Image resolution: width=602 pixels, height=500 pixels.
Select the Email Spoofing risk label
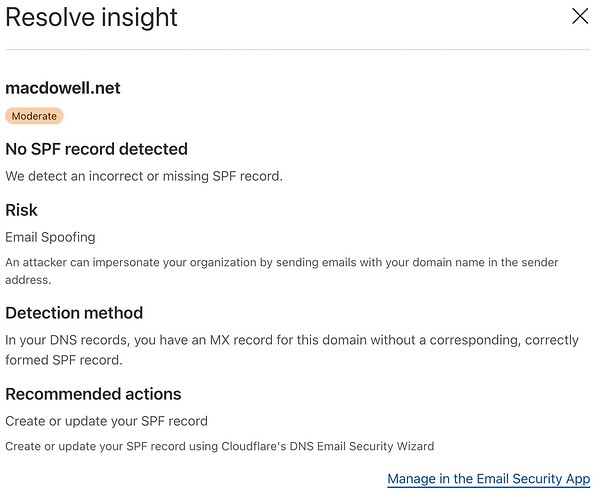(x=49, y=237)
